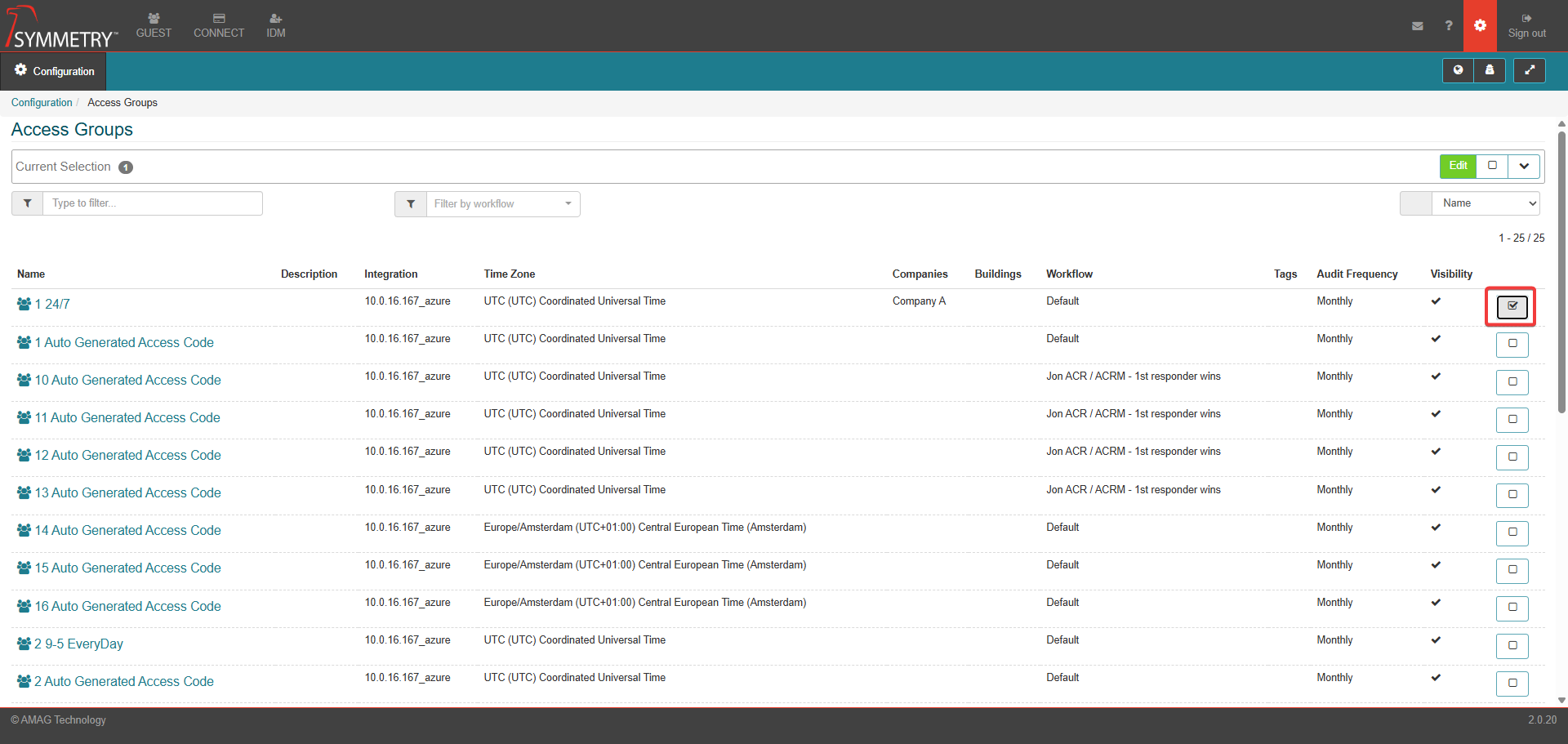The width and height of the screenshot is (1568, 744).
Task: Open the Filter by workflow dropdown
Action: 502,204
